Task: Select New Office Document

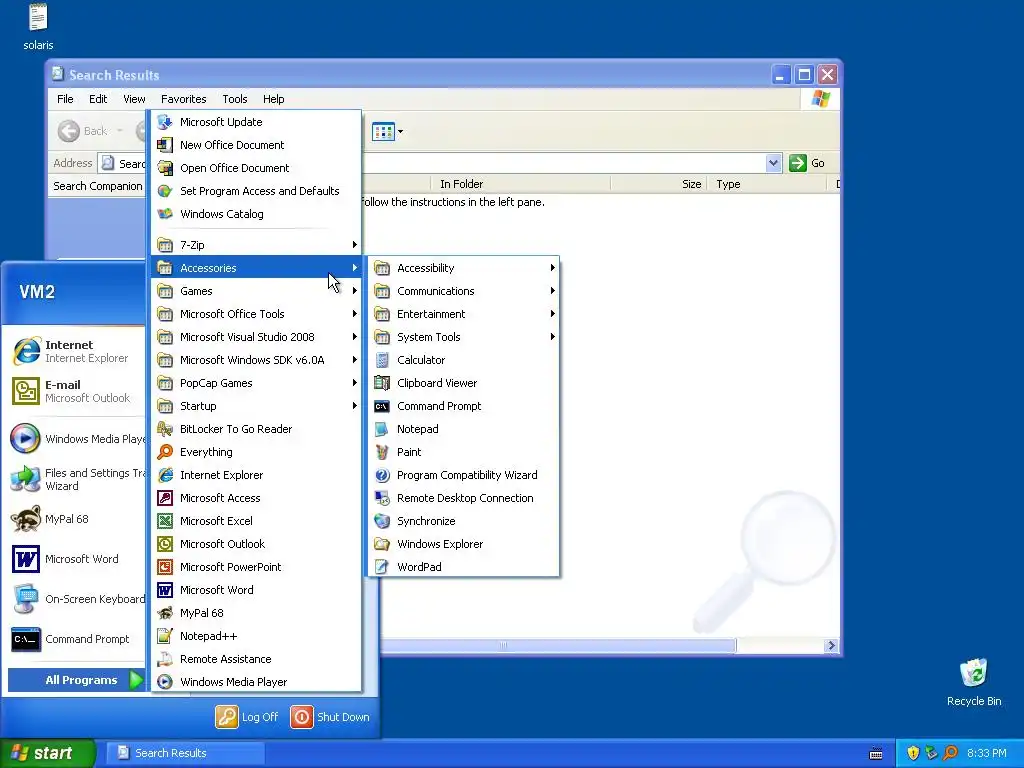Action: [x=256, y=145]
